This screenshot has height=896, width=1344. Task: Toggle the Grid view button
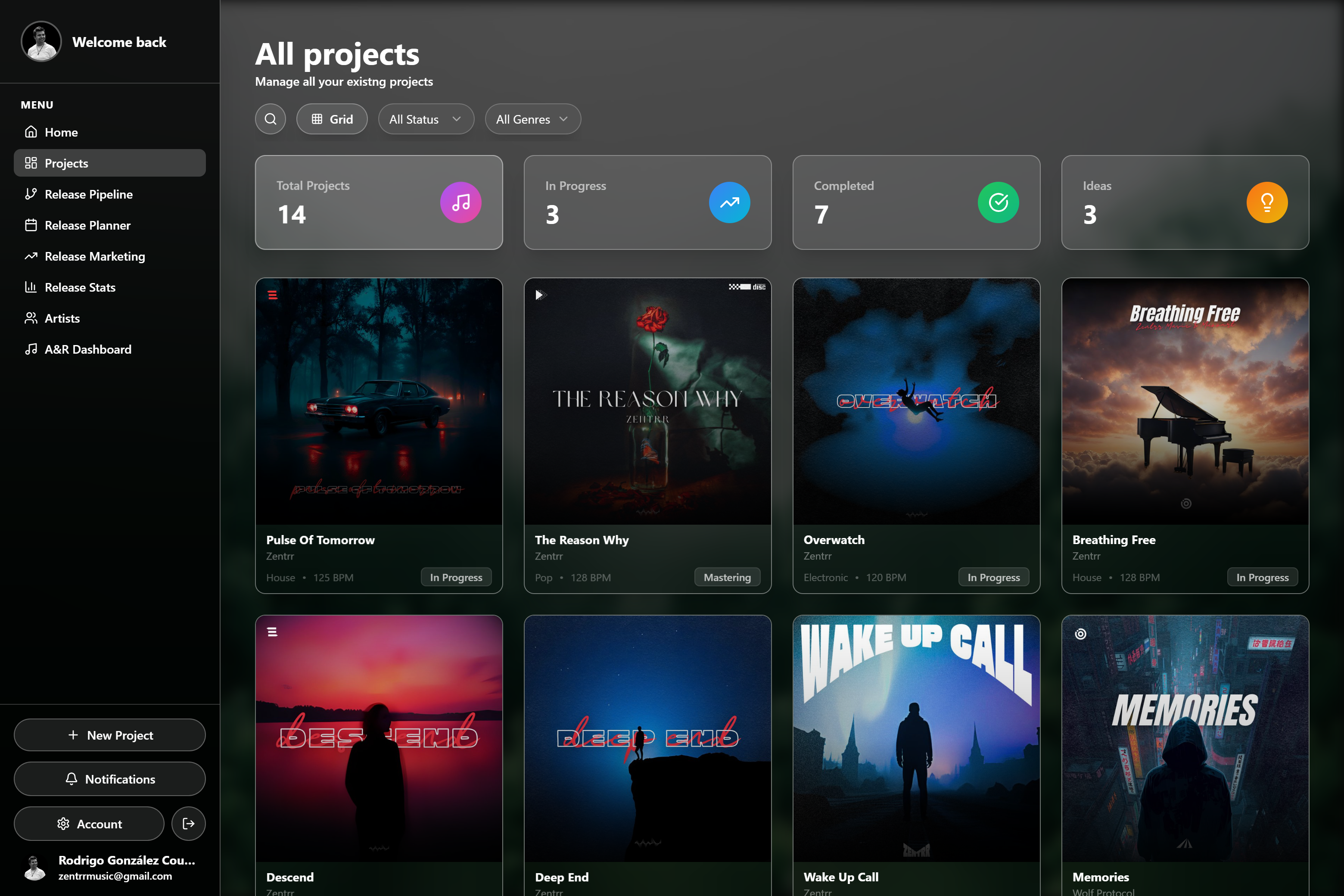click(332, 119)
